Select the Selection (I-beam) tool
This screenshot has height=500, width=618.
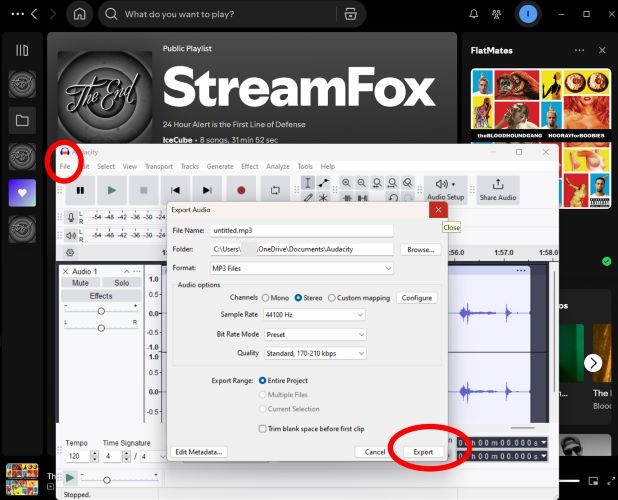click(308, 183)
